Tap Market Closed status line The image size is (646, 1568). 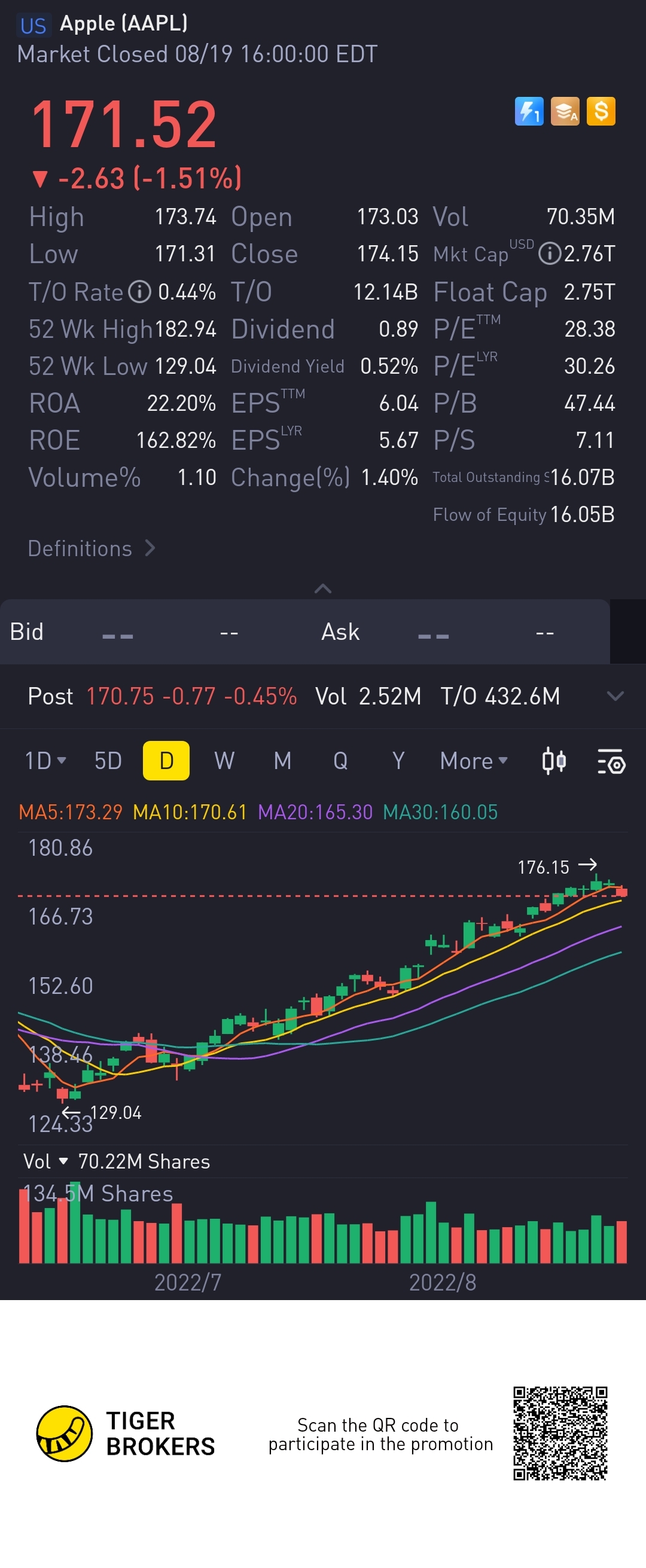point(197,54)
